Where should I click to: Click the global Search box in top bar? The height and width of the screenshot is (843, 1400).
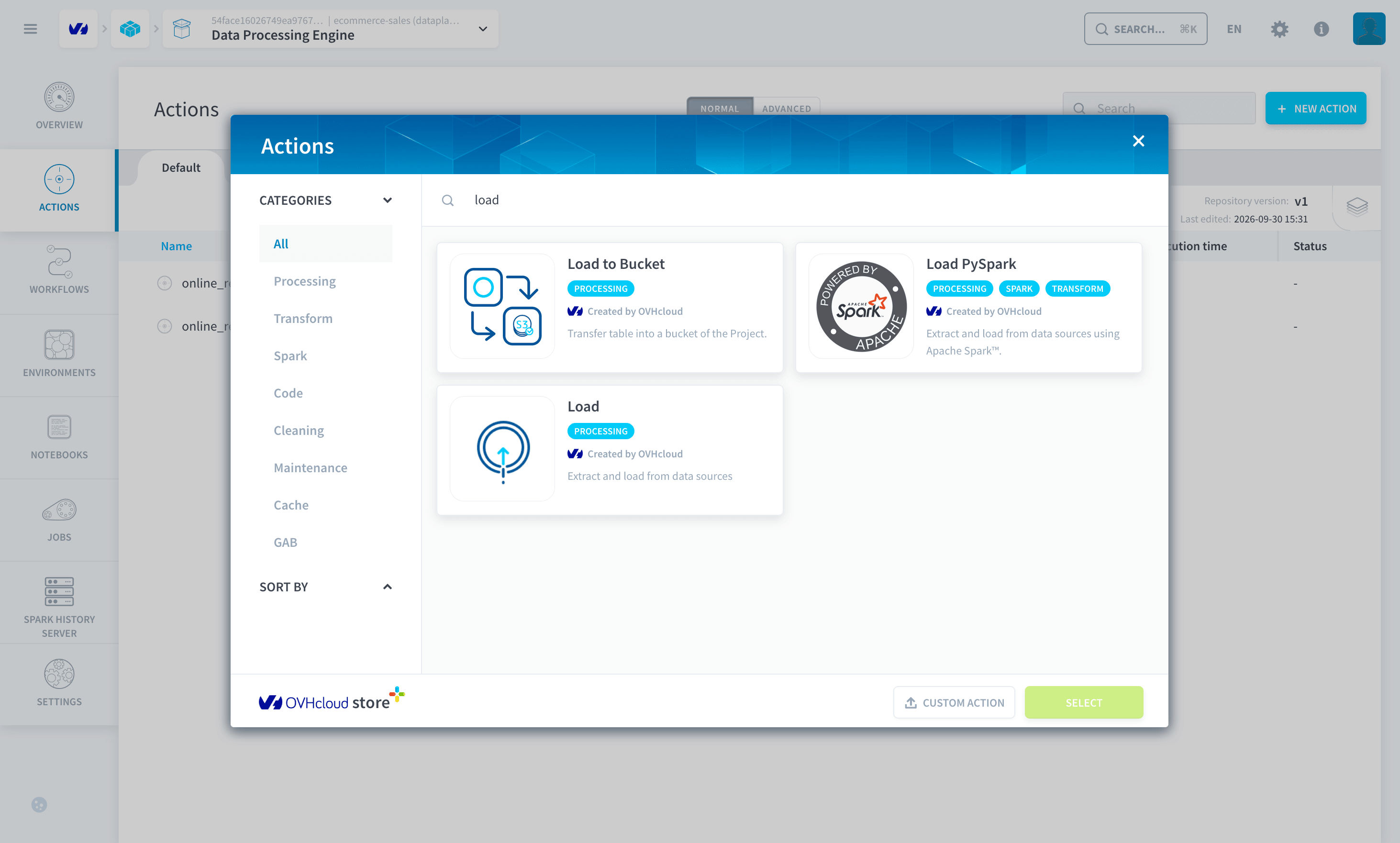(1145, 29)
